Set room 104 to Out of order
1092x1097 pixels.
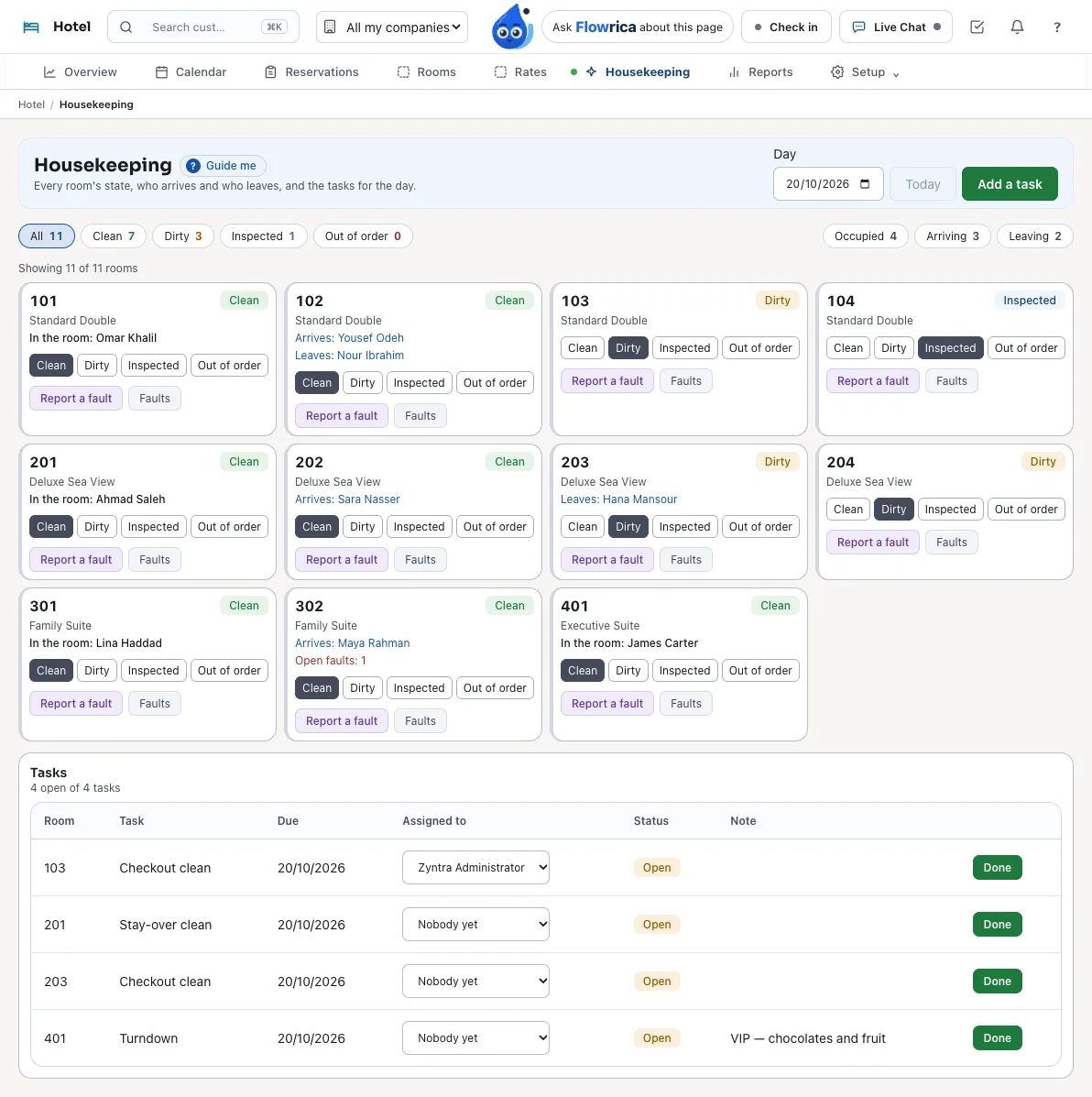point(1025,347)
